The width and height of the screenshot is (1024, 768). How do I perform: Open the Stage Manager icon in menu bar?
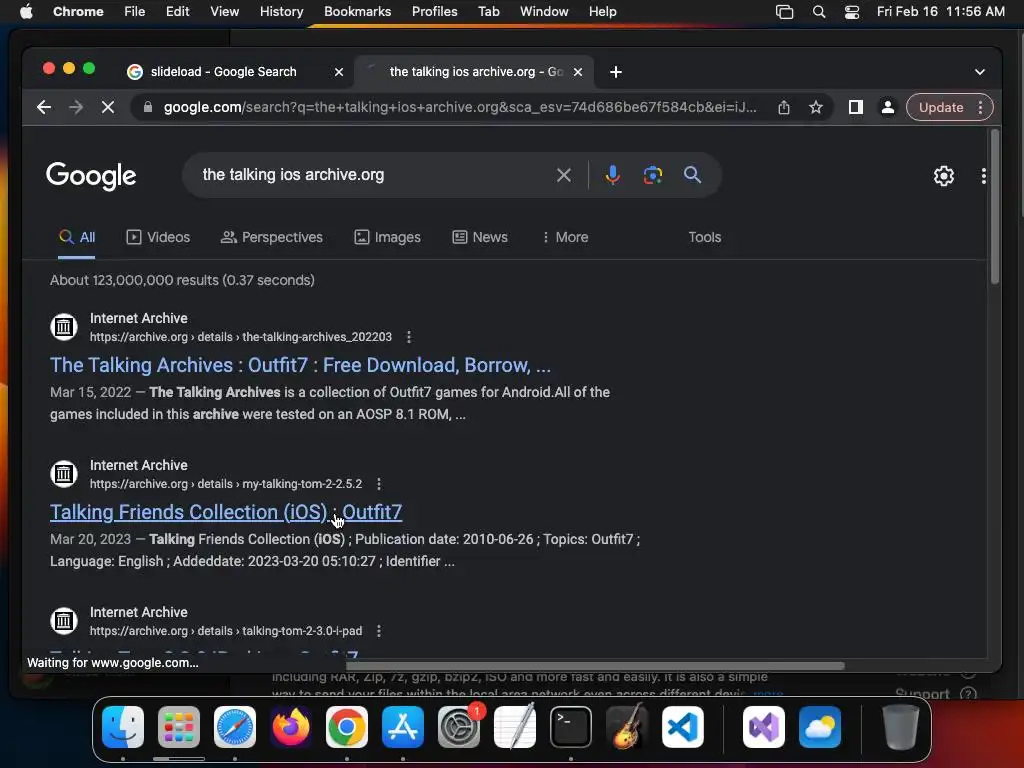click(x=784, y=12)
